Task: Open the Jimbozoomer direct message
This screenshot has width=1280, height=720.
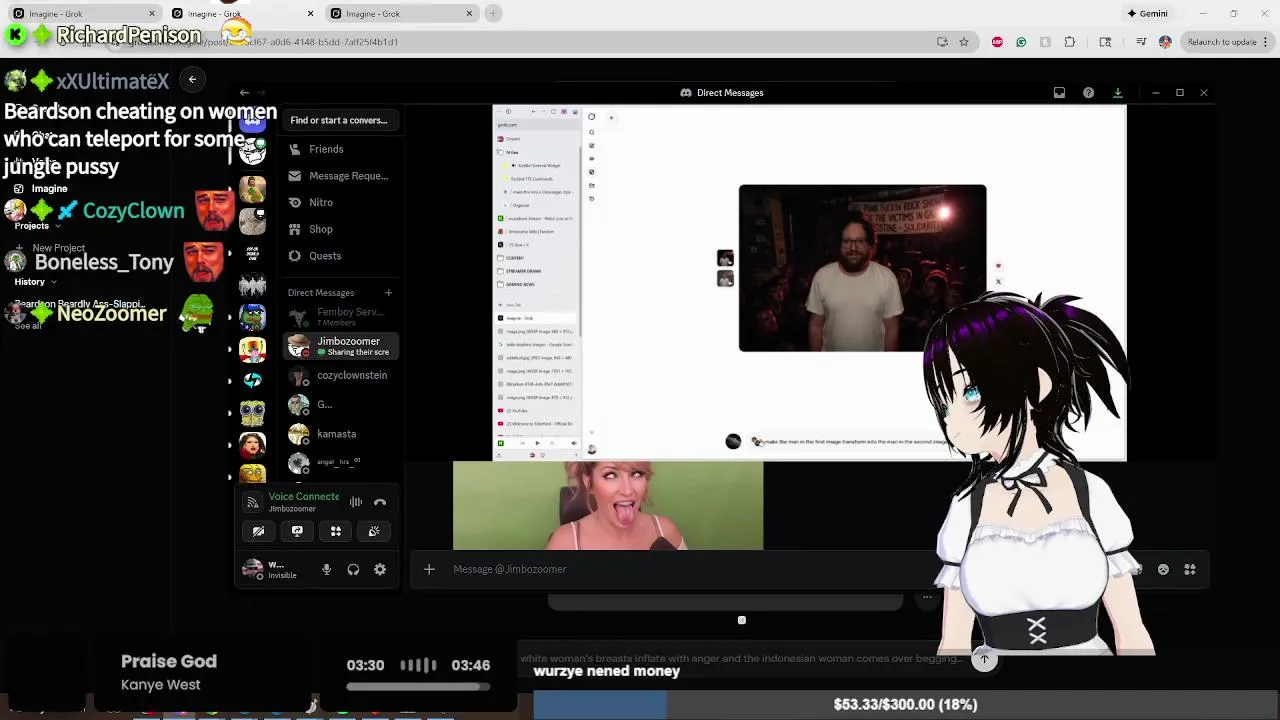Action: (x=340, y=346)
